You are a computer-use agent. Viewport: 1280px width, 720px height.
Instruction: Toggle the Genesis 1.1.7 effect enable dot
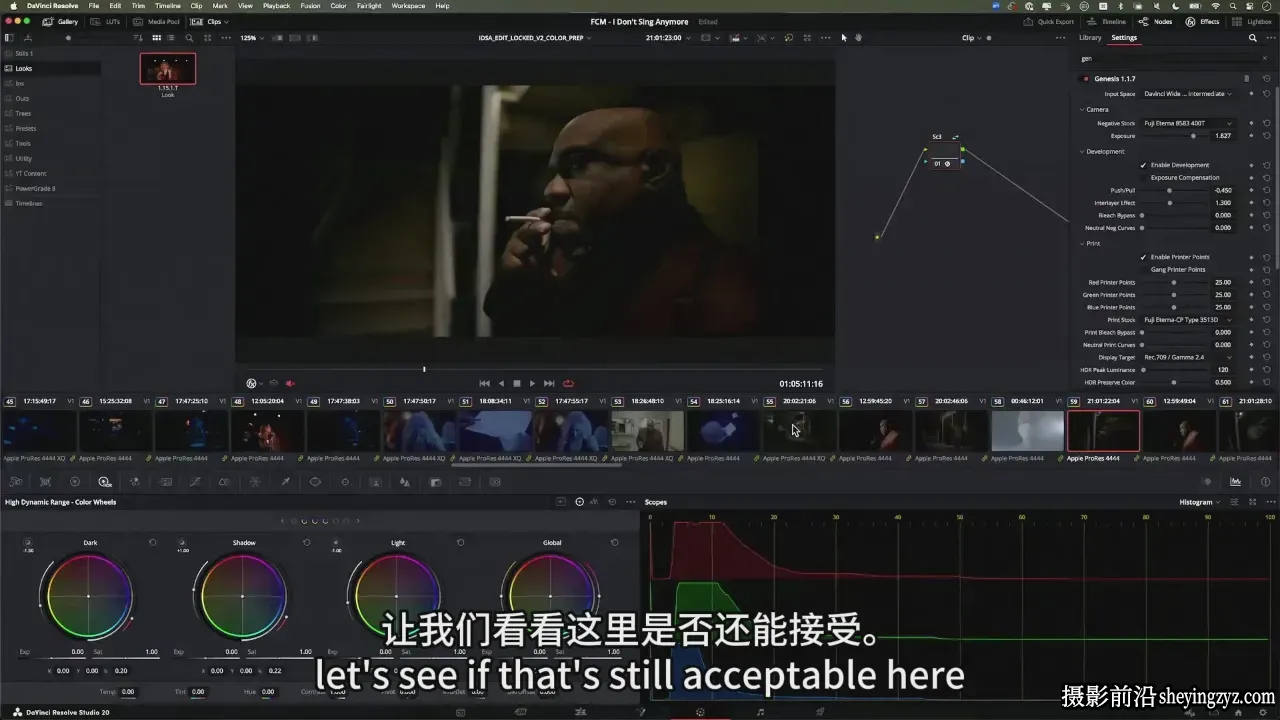pyautogui.click(x=1086, y=78)
